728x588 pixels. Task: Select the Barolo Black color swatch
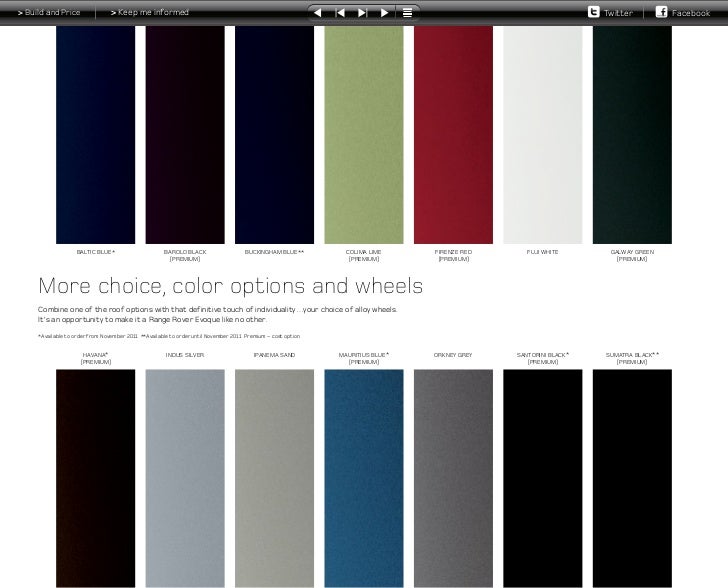click(x=185, y=135)
